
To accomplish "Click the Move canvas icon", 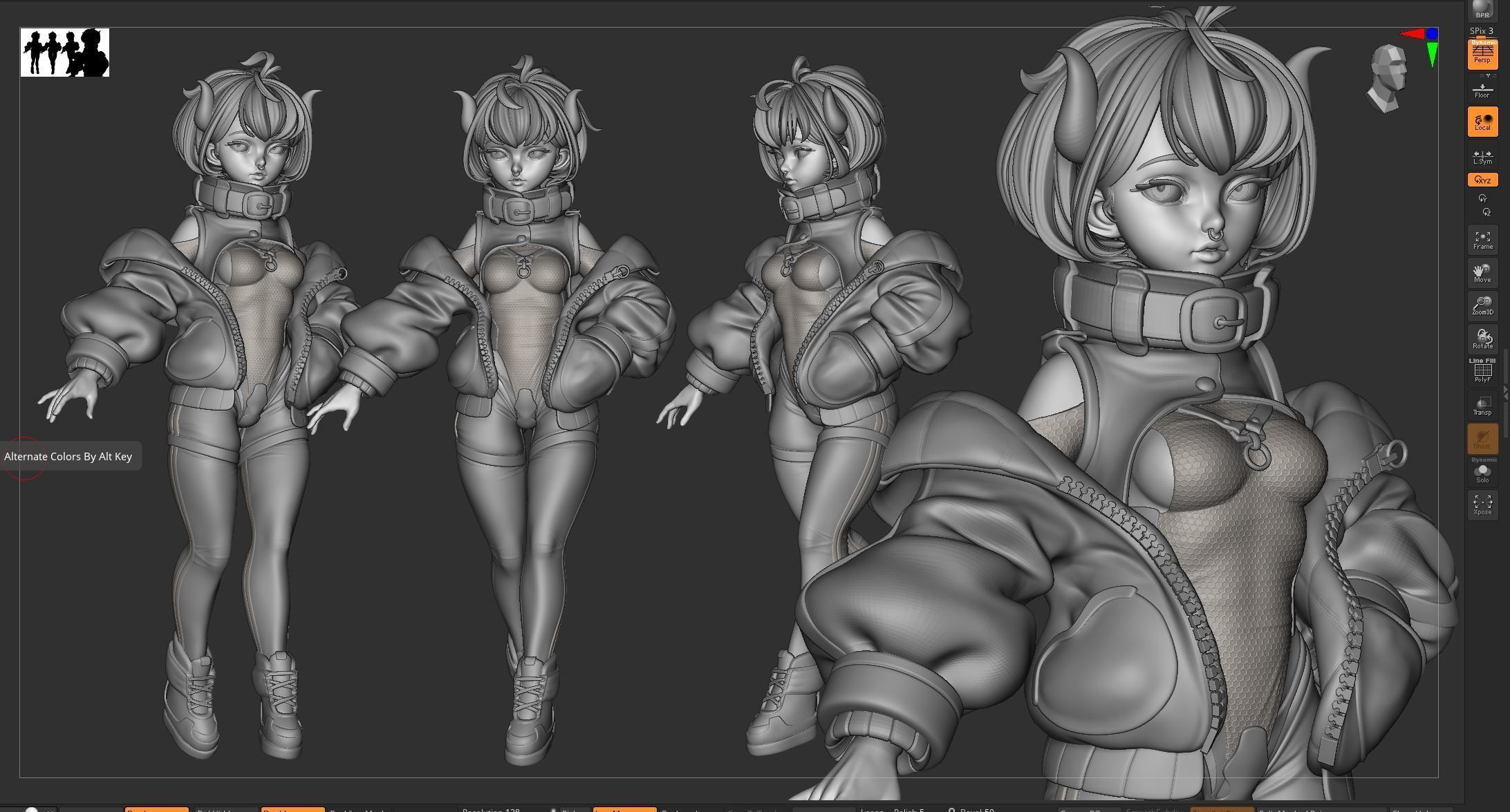I will (1482, 273).
